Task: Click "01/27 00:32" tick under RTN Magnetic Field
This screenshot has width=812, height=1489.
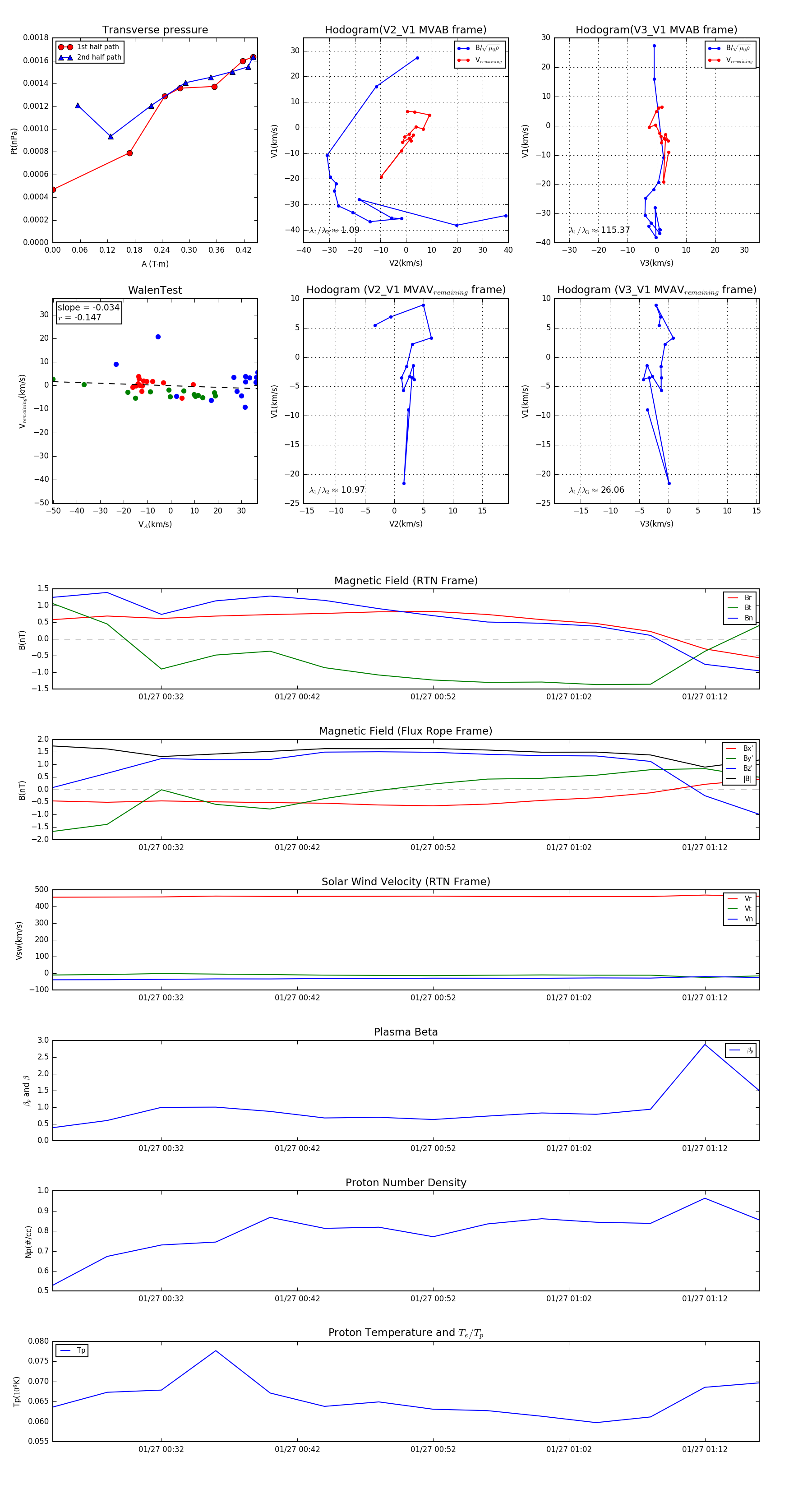Action: (161, 697)
